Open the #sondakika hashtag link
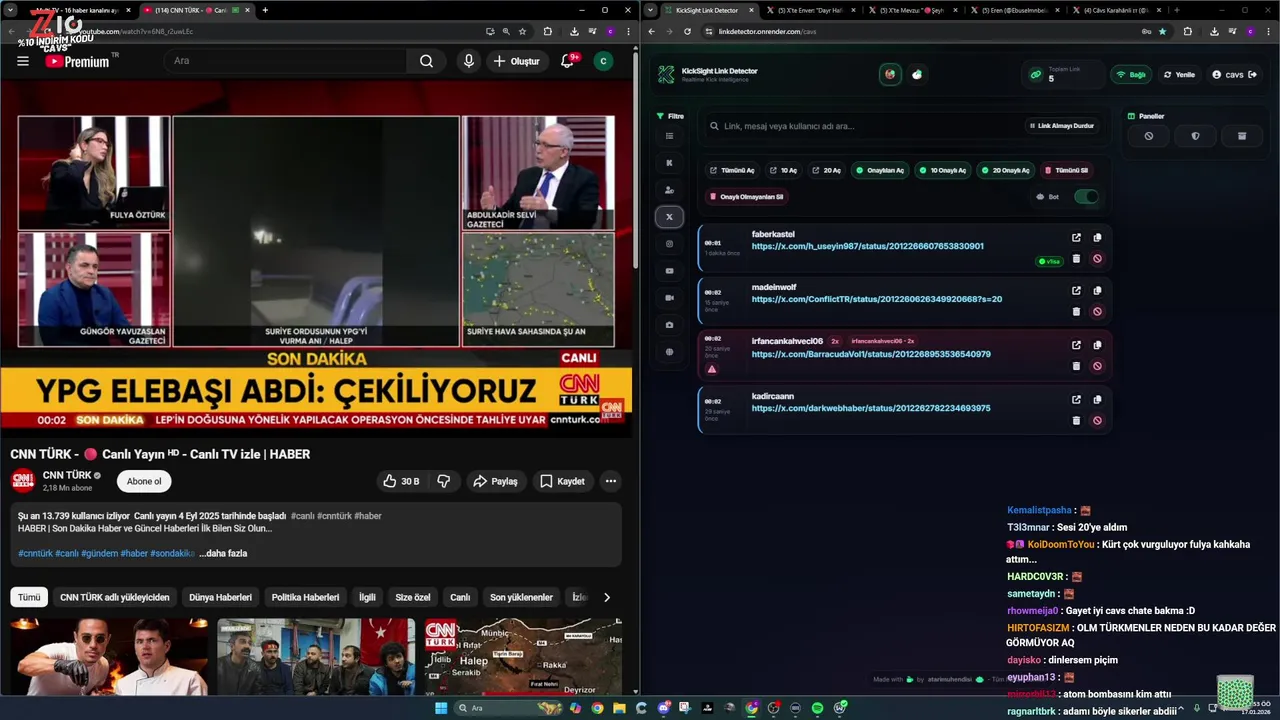 172,553
